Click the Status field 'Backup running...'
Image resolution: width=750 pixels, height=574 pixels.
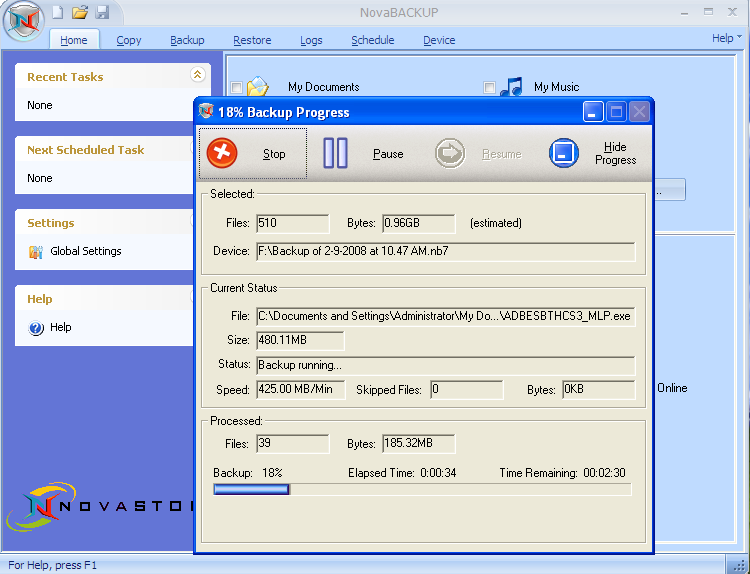click(x=446, y=365)
